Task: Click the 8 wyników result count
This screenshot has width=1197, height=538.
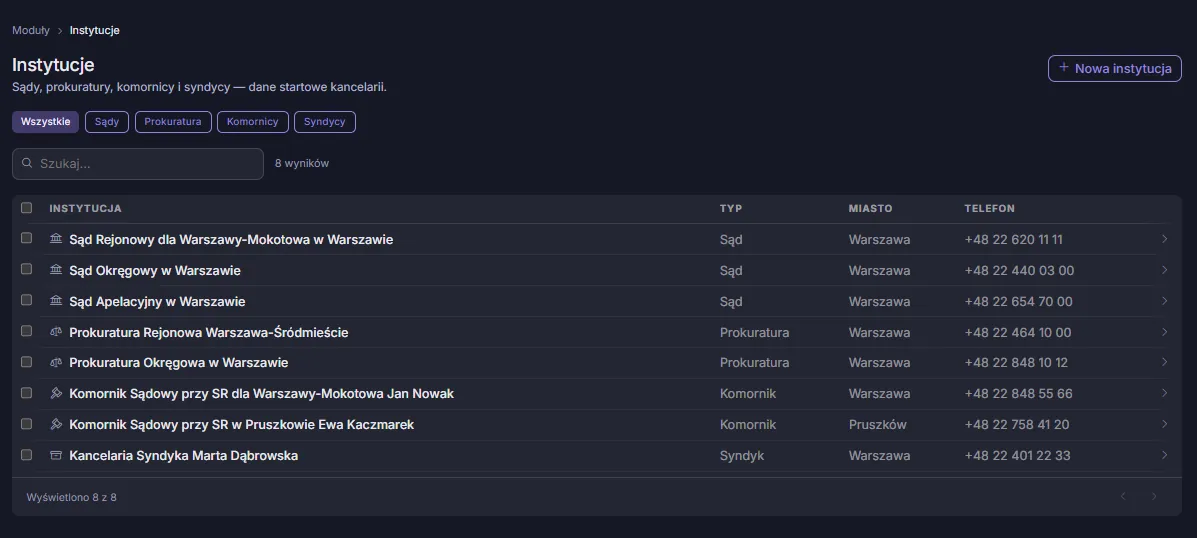Action: (x=302, y=163)
